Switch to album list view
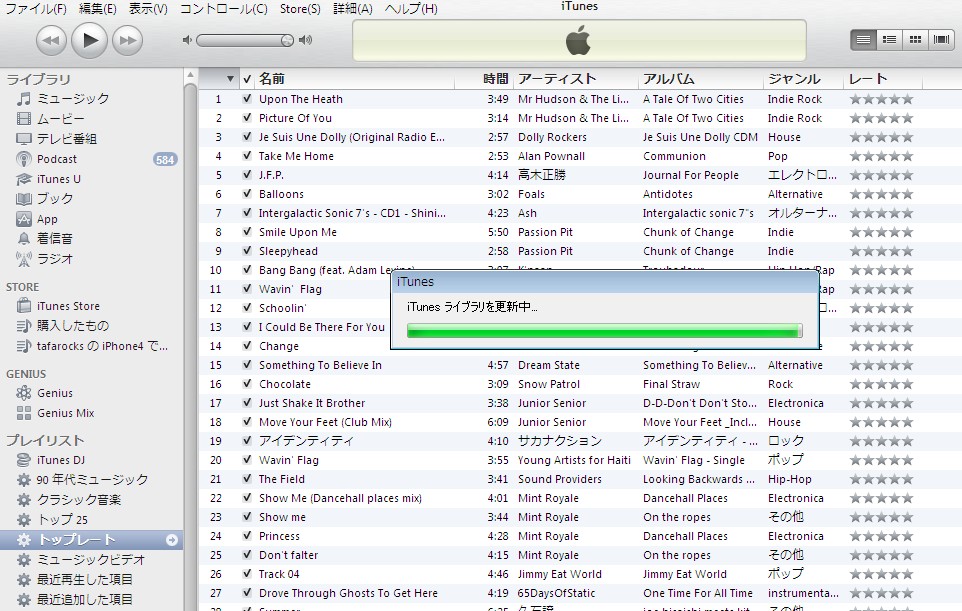 [889, 40]
